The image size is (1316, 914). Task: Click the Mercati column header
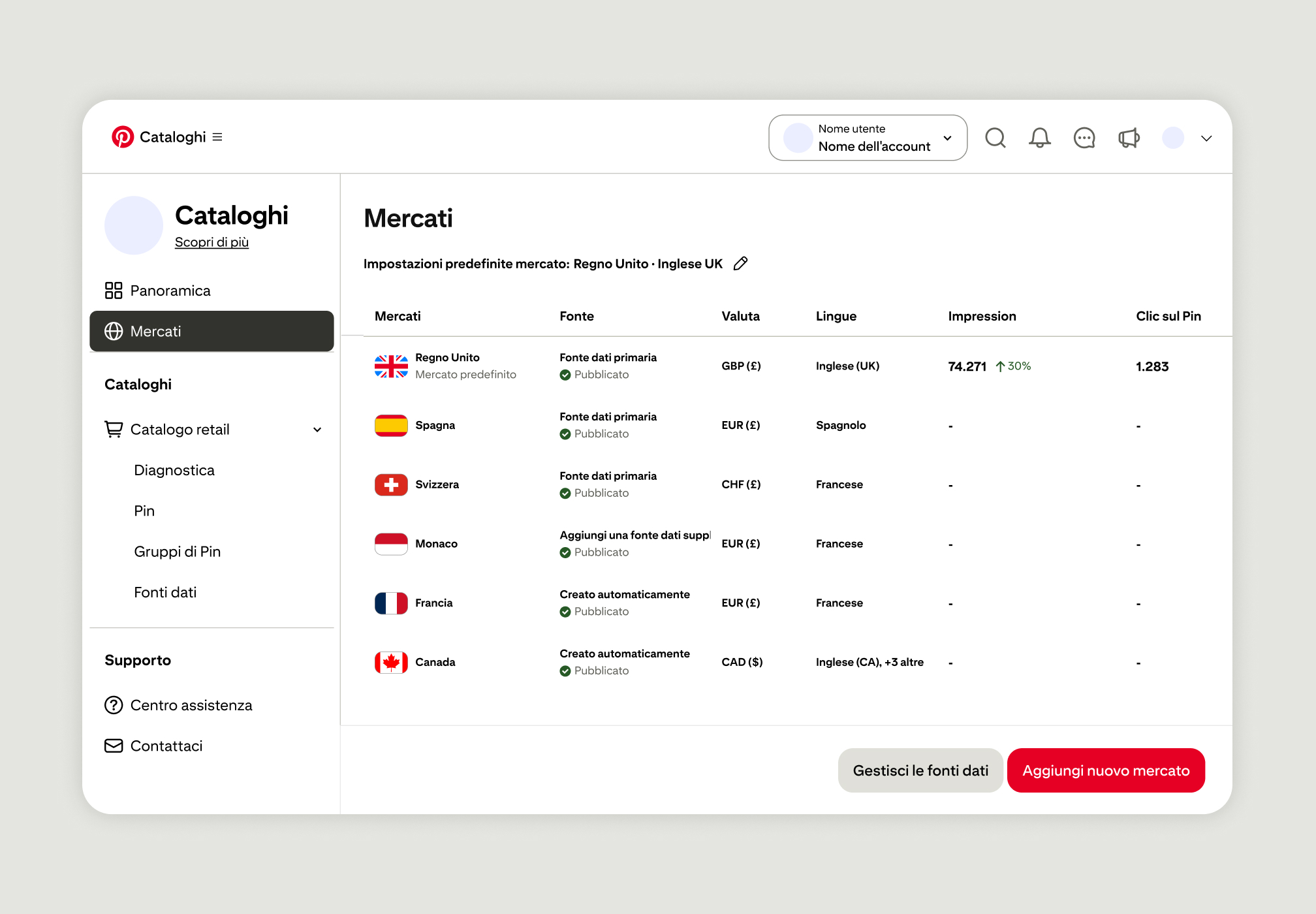pos(398,316)
